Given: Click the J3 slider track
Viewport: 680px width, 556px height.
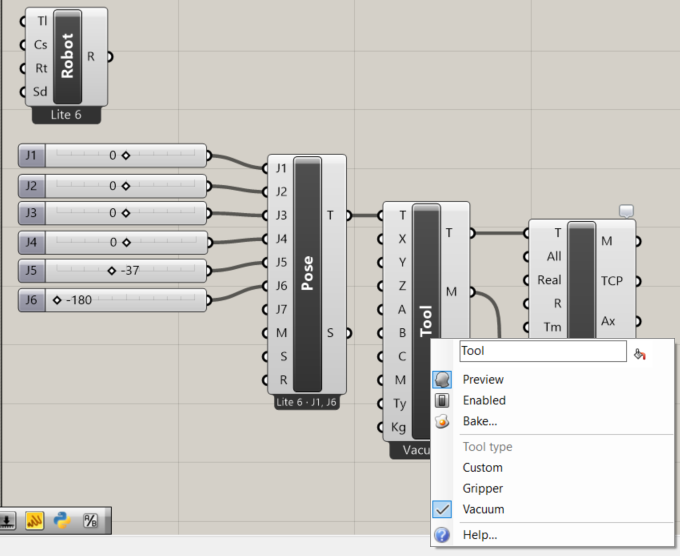Looking at the screenshot, I should [x=125, y=213].
